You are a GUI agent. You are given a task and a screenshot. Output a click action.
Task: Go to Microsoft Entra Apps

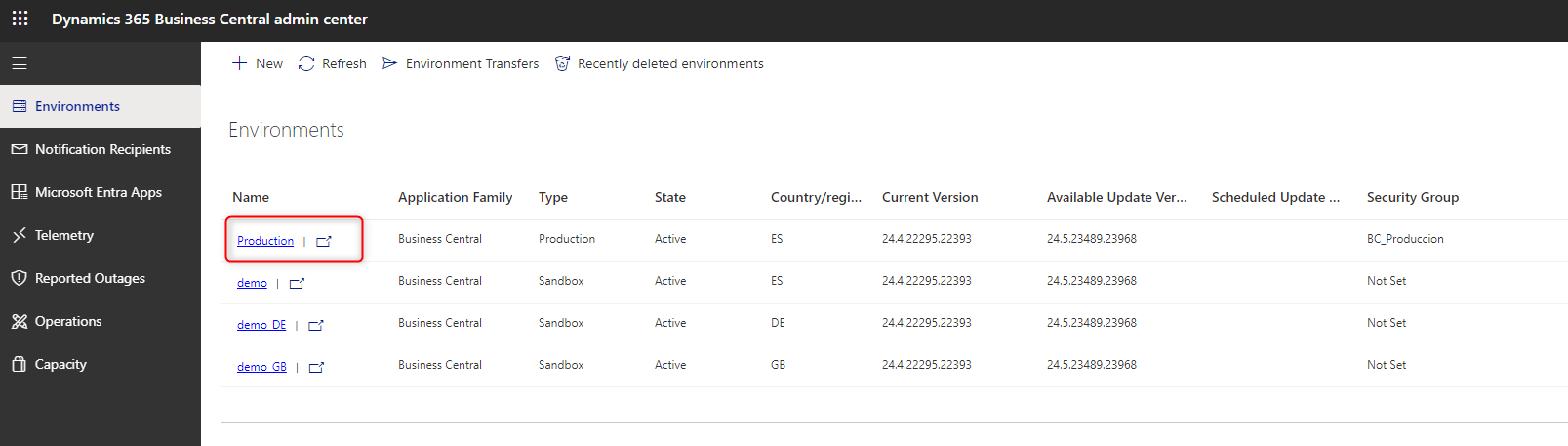coord(101,192)
